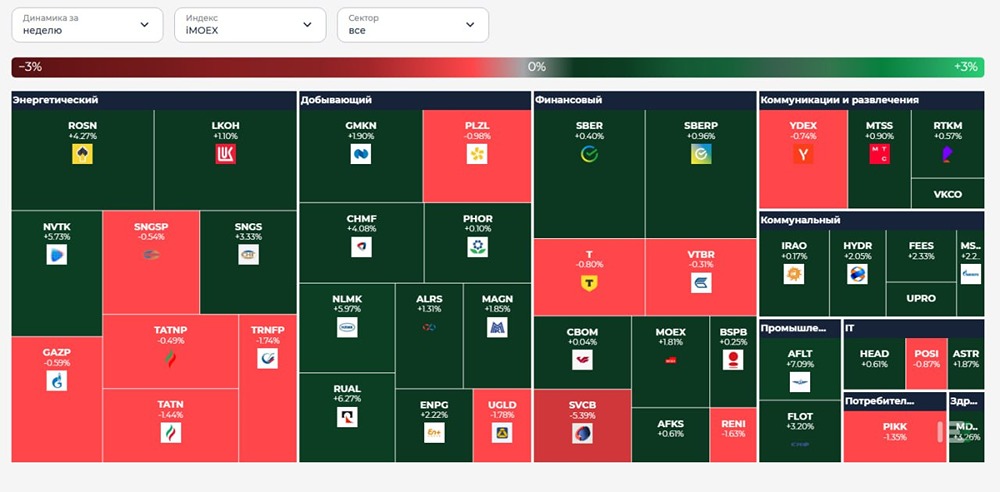Click the En+ logo in ENPG tile

434,433
